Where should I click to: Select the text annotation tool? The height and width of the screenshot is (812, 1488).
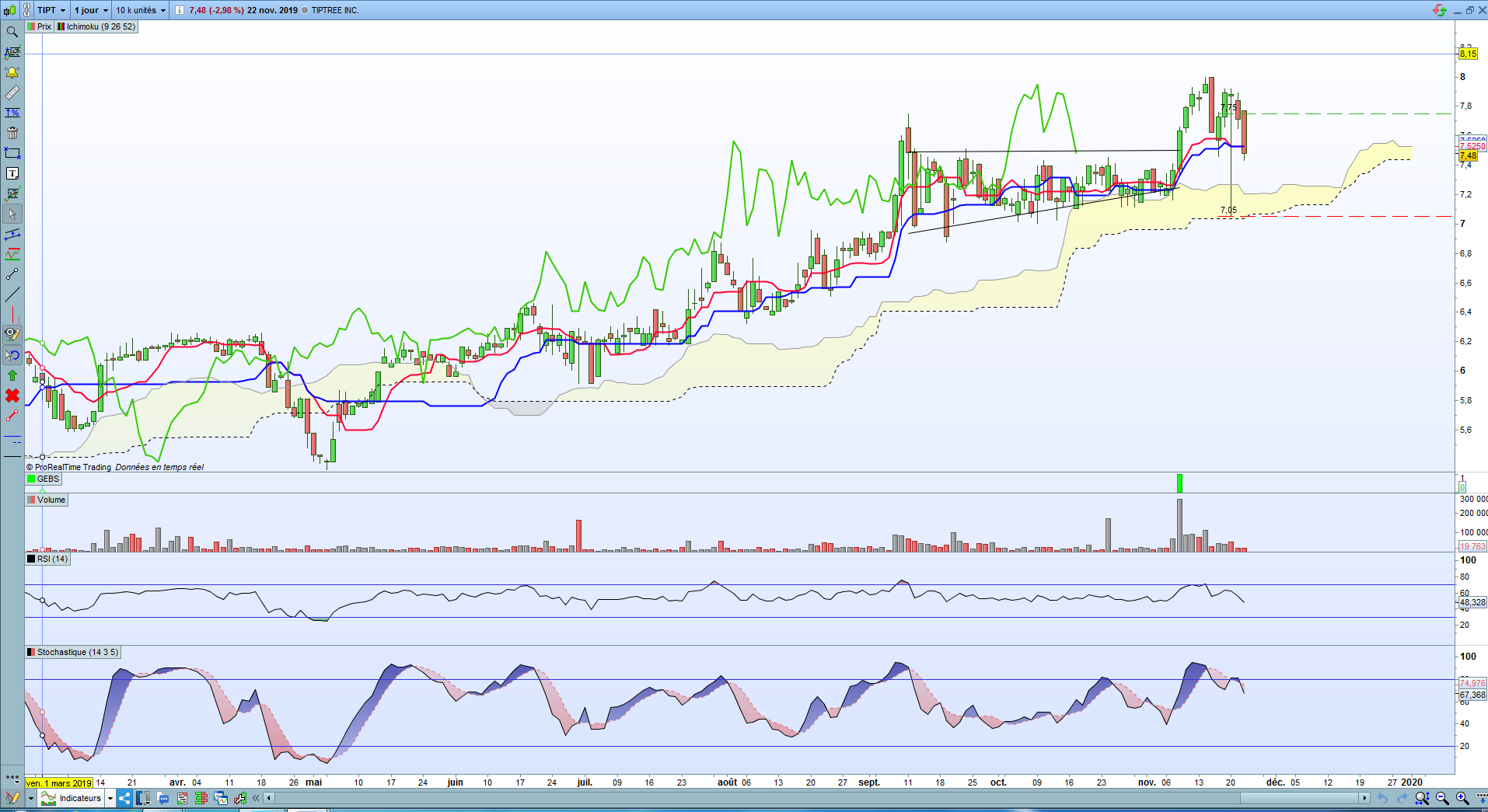(x=12, y=173)
